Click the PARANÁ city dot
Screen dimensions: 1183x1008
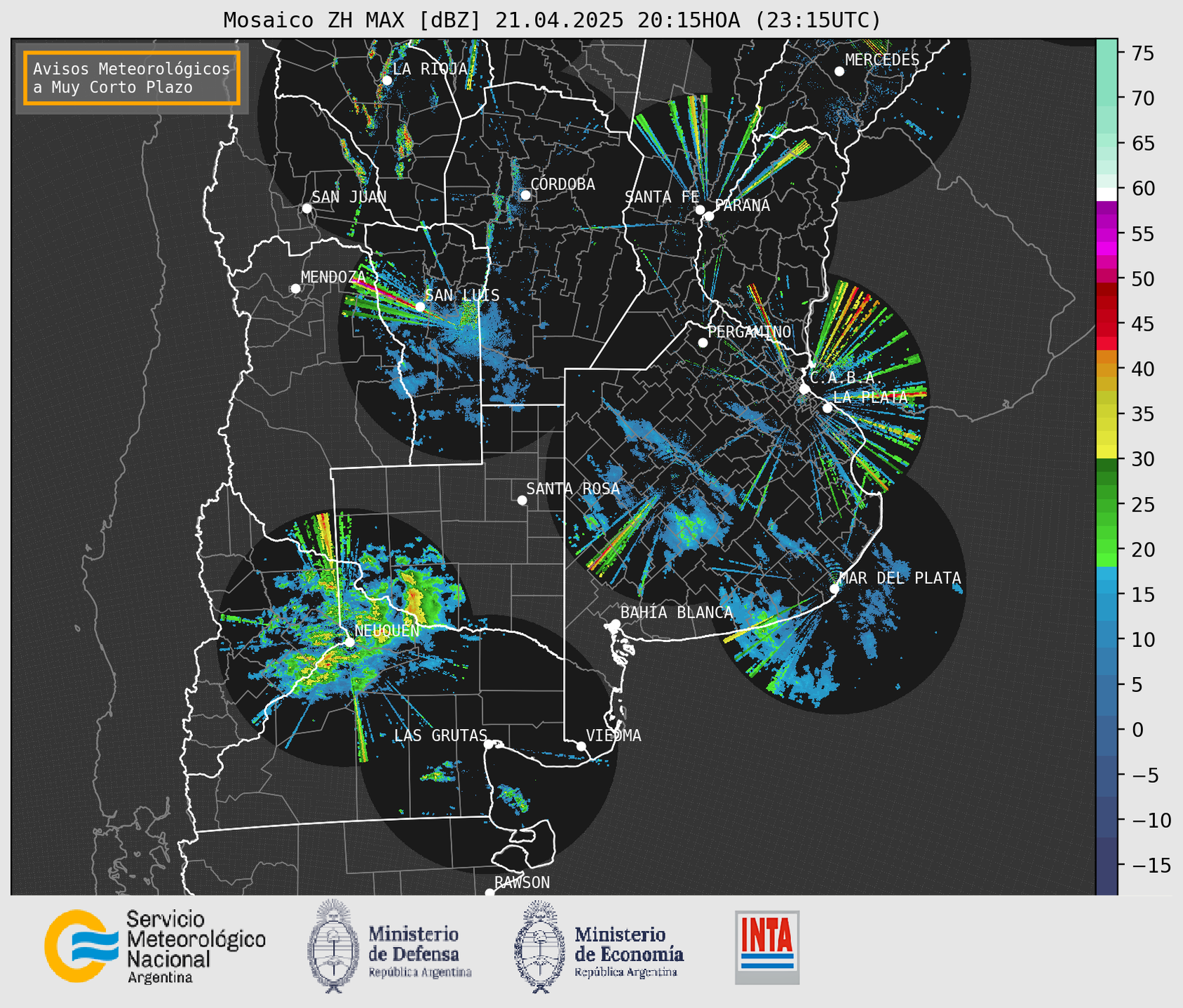coord(709,216)
